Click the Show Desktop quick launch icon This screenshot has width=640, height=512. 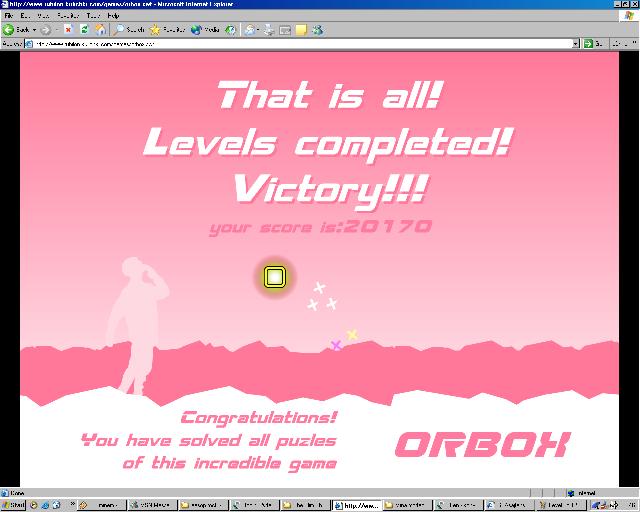(x=56, y=505)
